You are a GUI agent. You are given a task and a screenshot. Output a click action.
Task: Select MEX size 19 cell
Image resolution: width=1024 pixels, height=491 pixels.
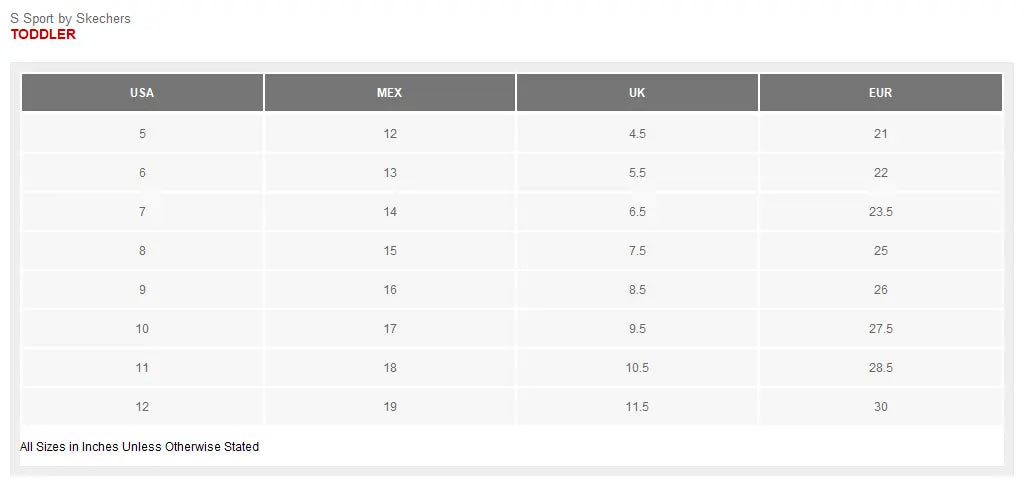point(390,407)
